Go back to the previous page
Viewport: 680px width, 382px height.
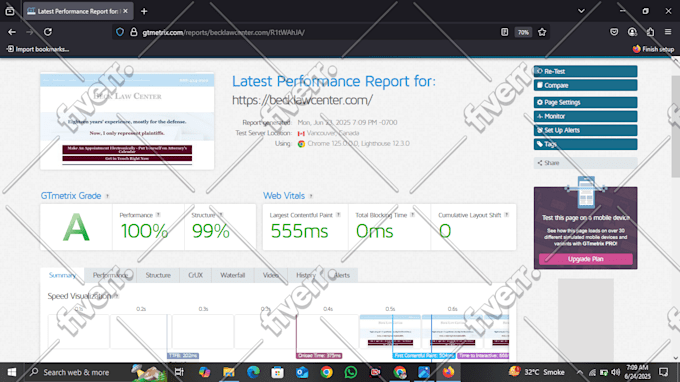(x=12, y=32)
